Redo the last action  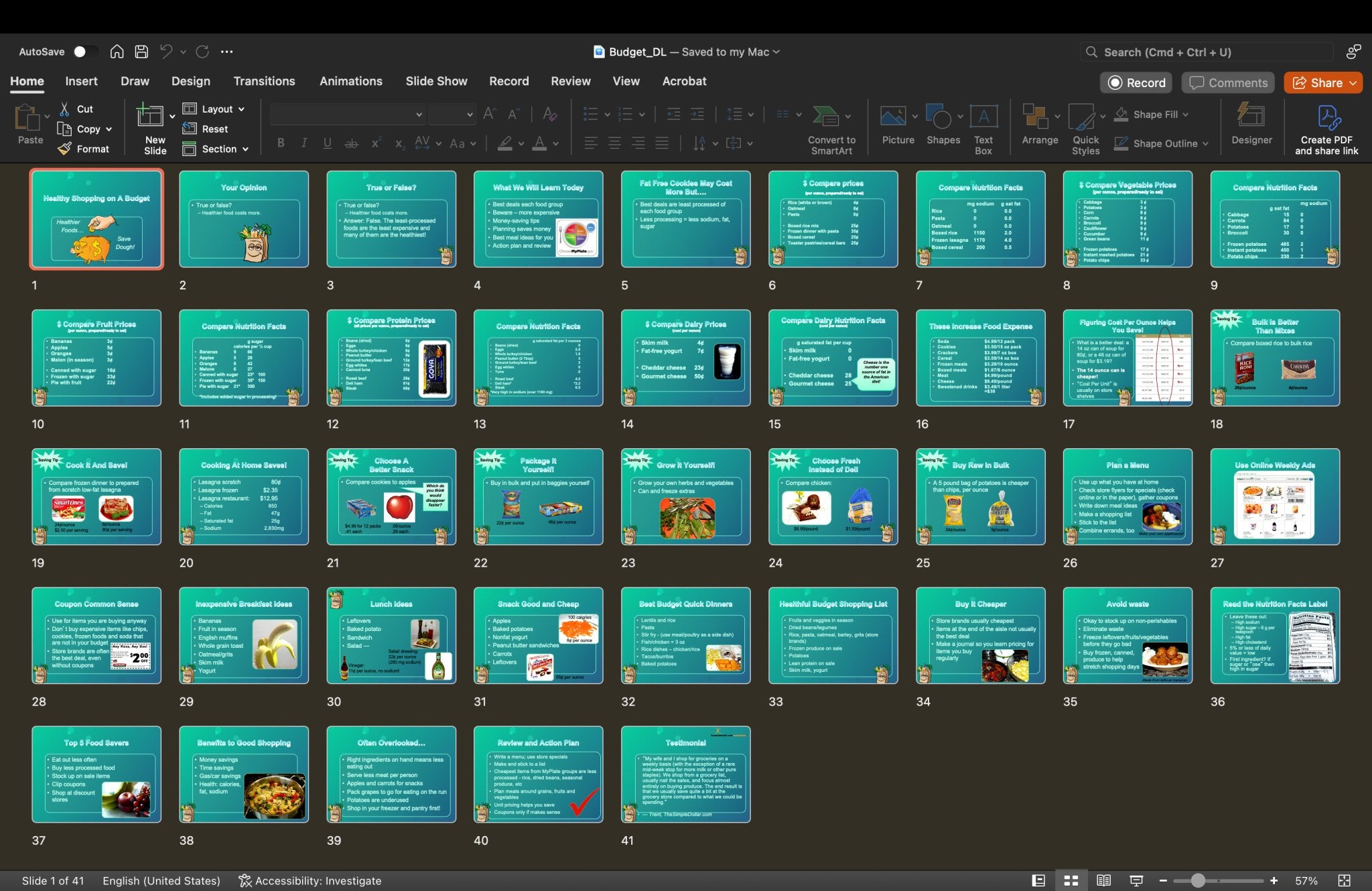pos(202,52)
